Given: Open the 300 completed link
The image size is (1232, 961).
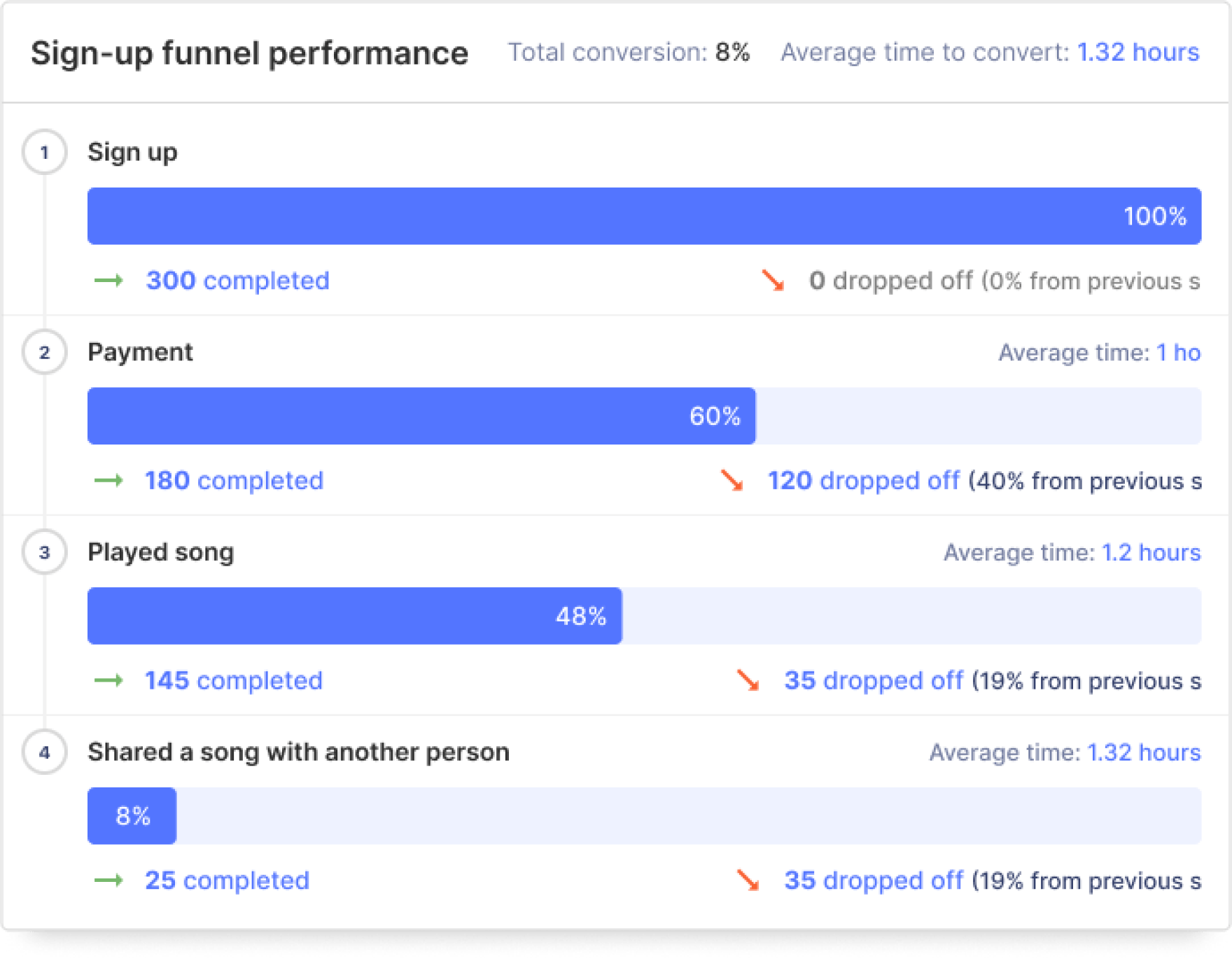Looking at the screenshot, I should tap(237, 281).
